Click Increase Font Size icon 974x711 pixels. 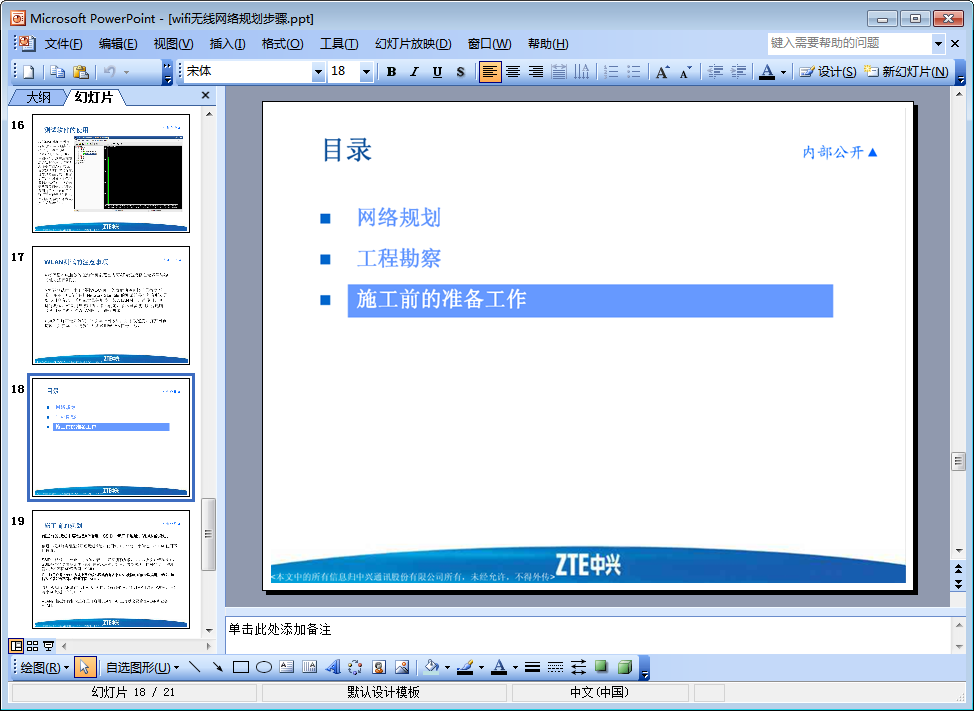click(663, 72)
